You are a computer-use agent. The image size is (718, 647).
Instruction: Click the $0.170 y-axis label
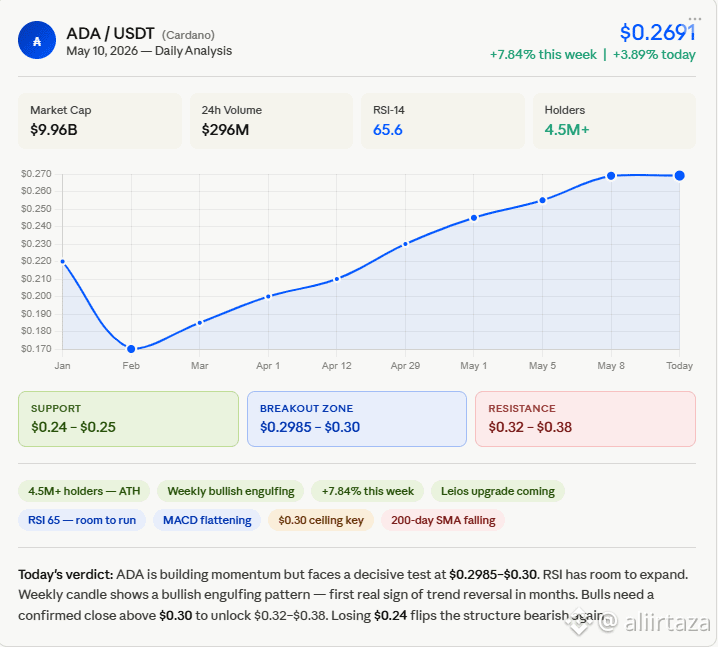[36, 349]
